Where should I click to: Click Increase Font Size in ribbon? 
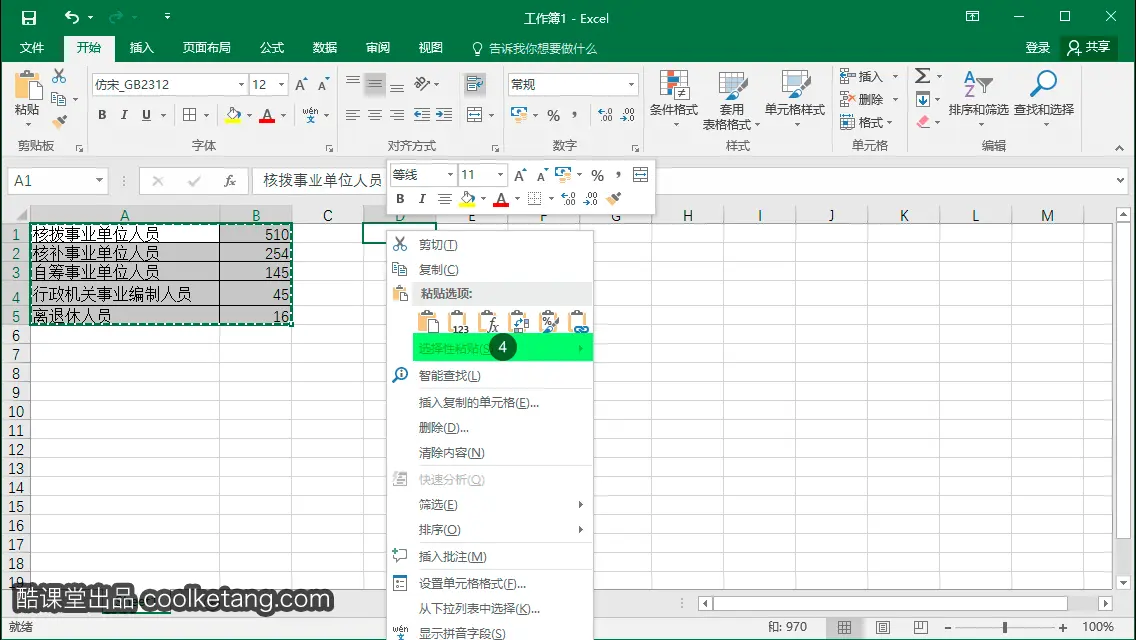click(x=301, y=84)
